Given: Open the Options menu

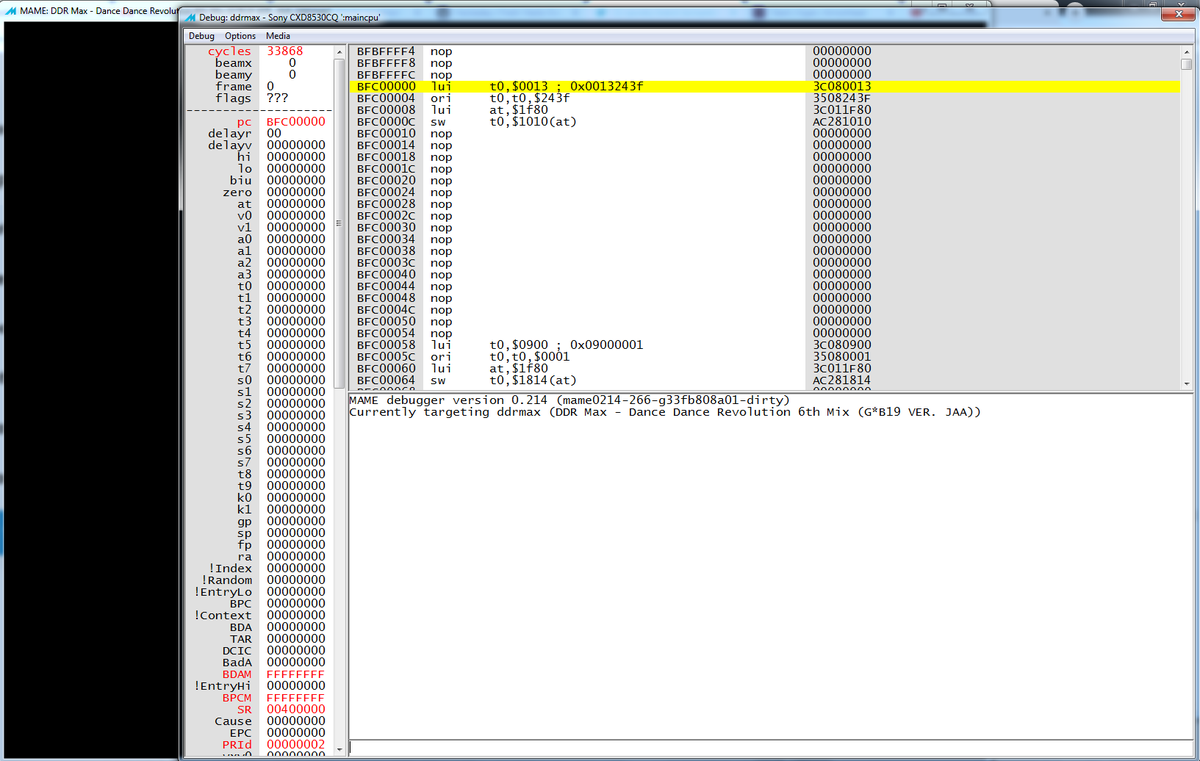Looking at the screenshot, I should pyautogui.click(x=238, y=36).
